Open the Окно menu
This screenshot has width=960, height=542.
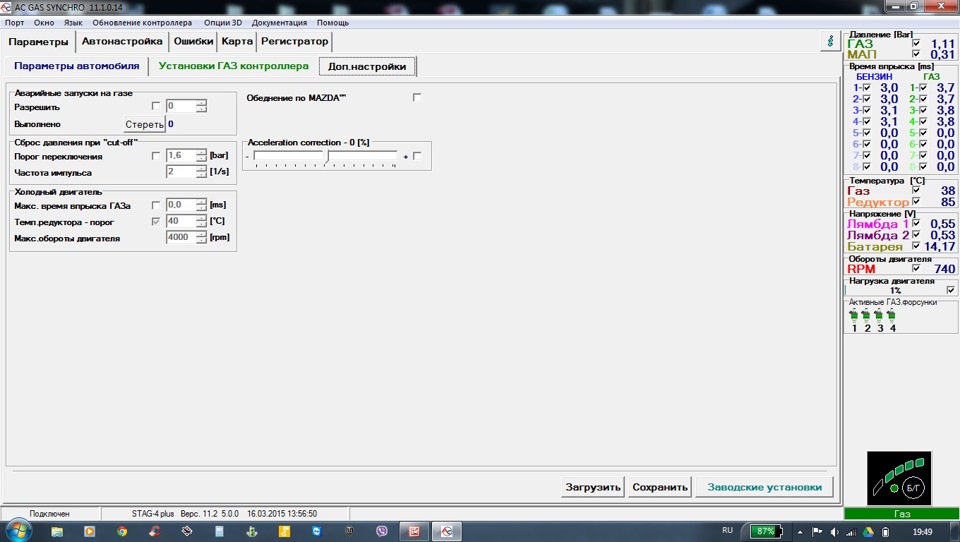44,23
